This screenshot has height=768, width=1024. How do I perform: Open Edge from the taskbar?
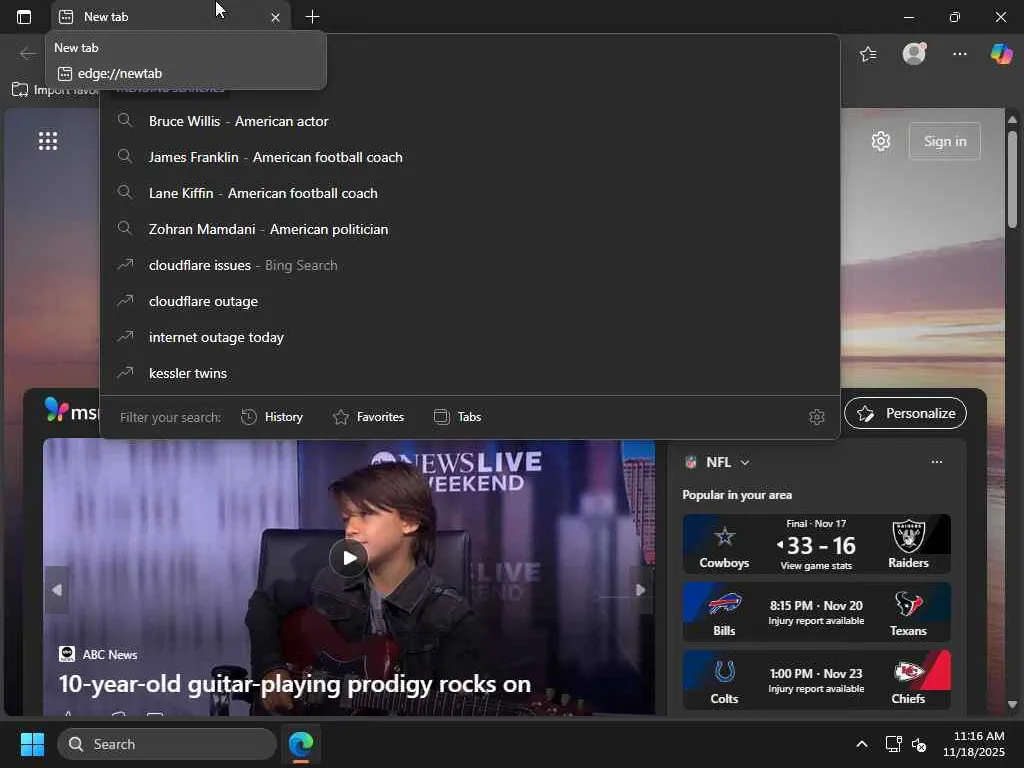tap(301, 744)
